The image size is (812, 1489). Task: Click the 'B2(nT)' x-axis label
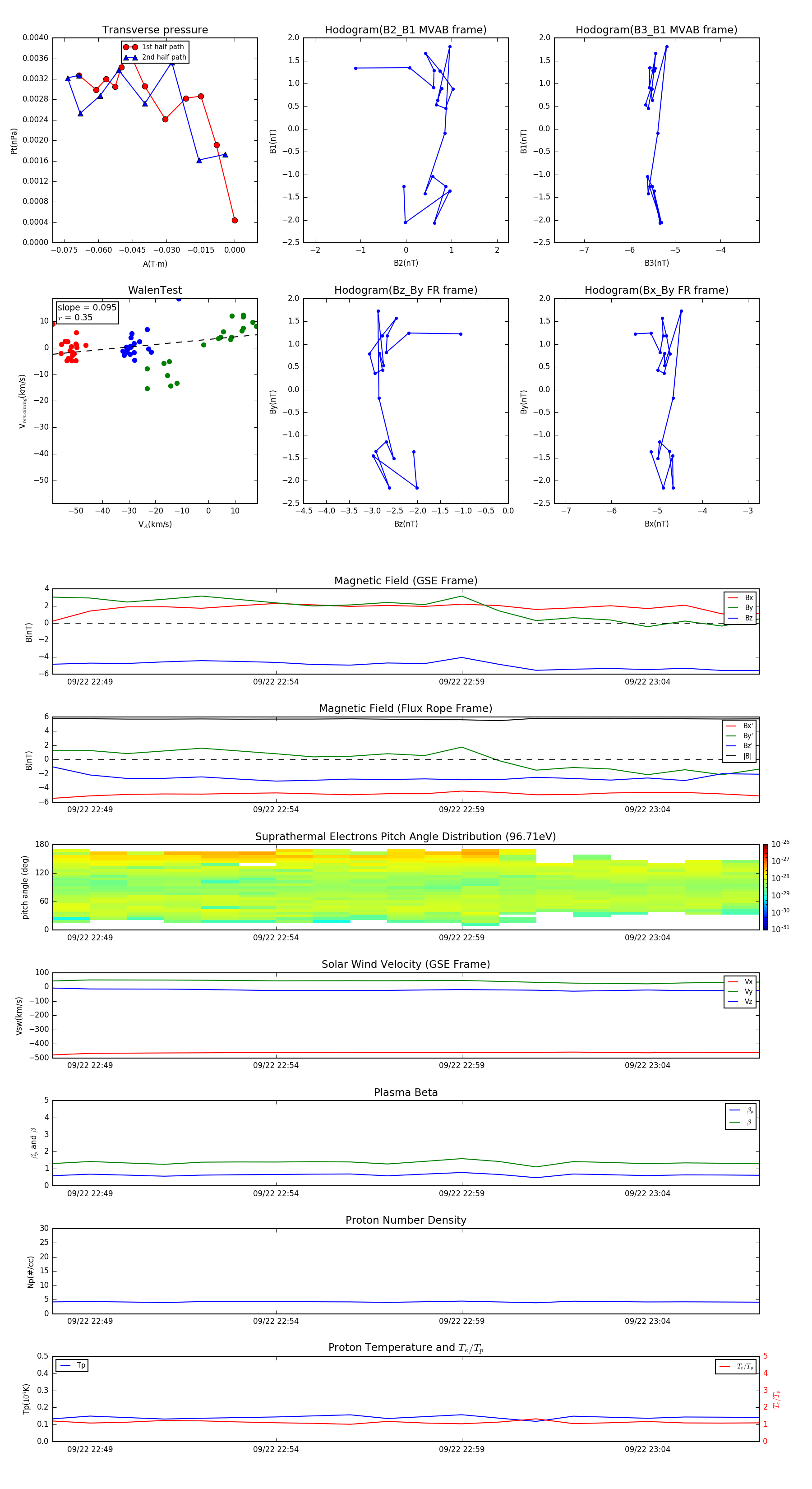coord(406,263)
